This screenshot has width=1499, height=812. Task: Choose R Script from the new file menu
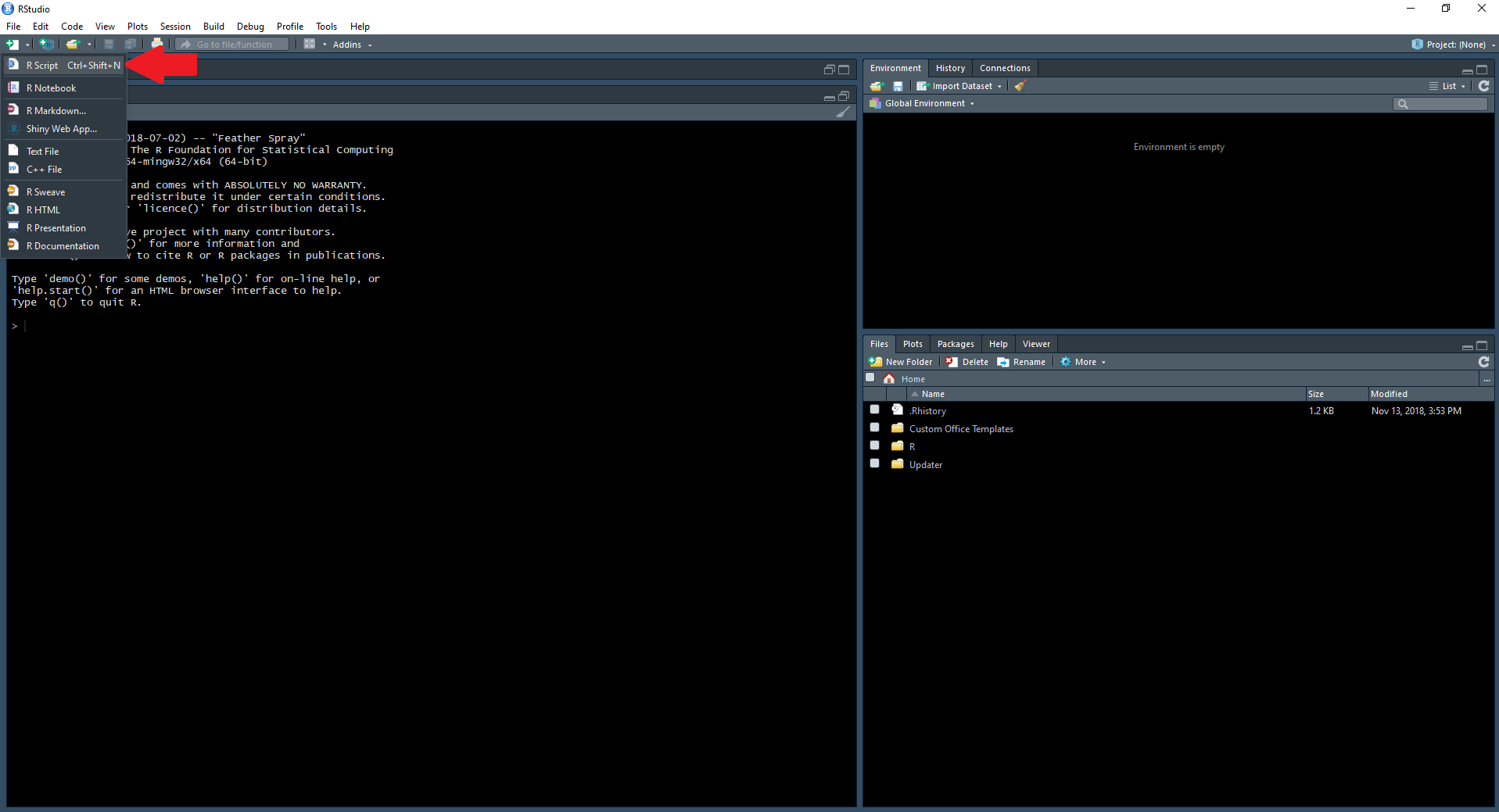click(43, 66)
